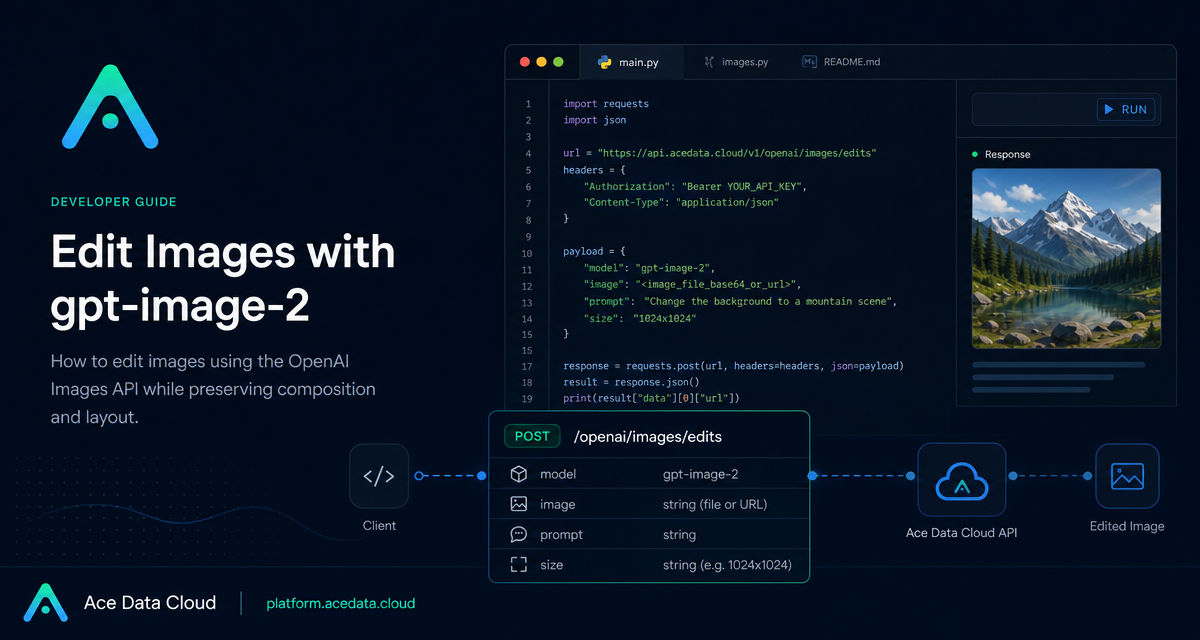Viewport: 1200px width, 640px height.
Task: Click the Python icon on main.py tab
Action: [x=604, y=62]
